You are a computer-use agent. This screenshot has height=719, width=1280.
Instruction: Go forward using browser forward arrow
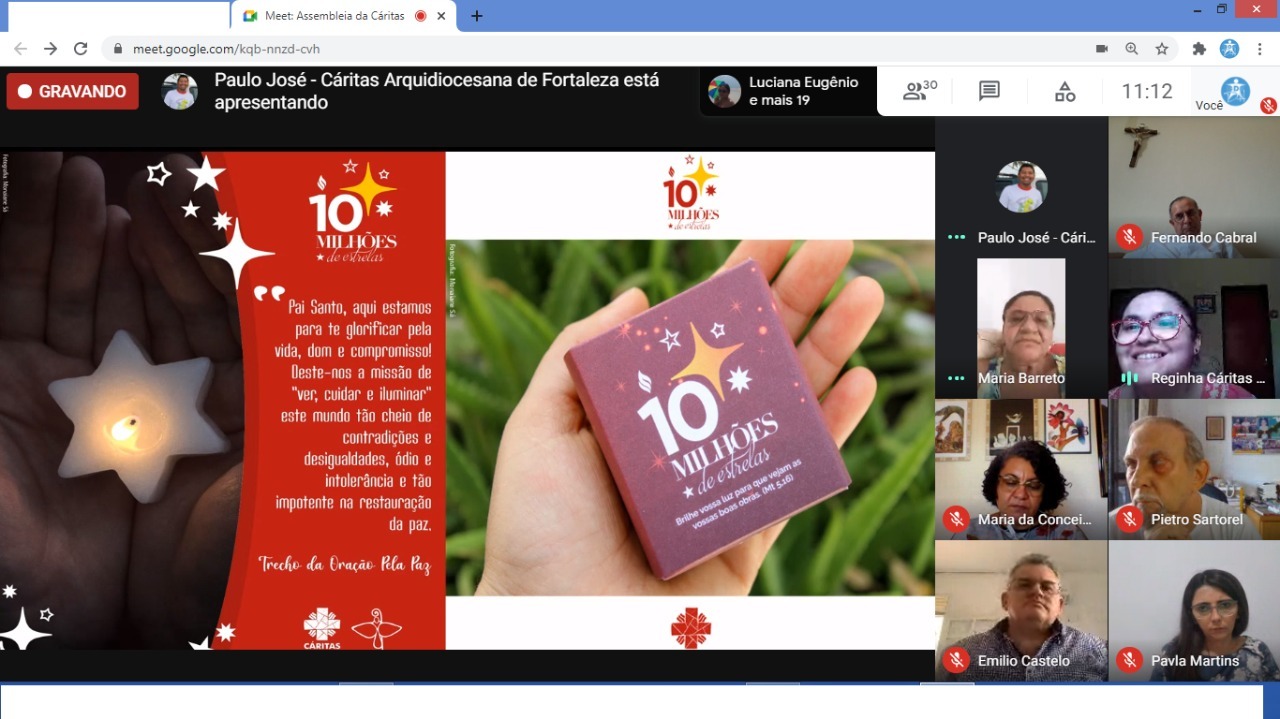tap(50, 49)
